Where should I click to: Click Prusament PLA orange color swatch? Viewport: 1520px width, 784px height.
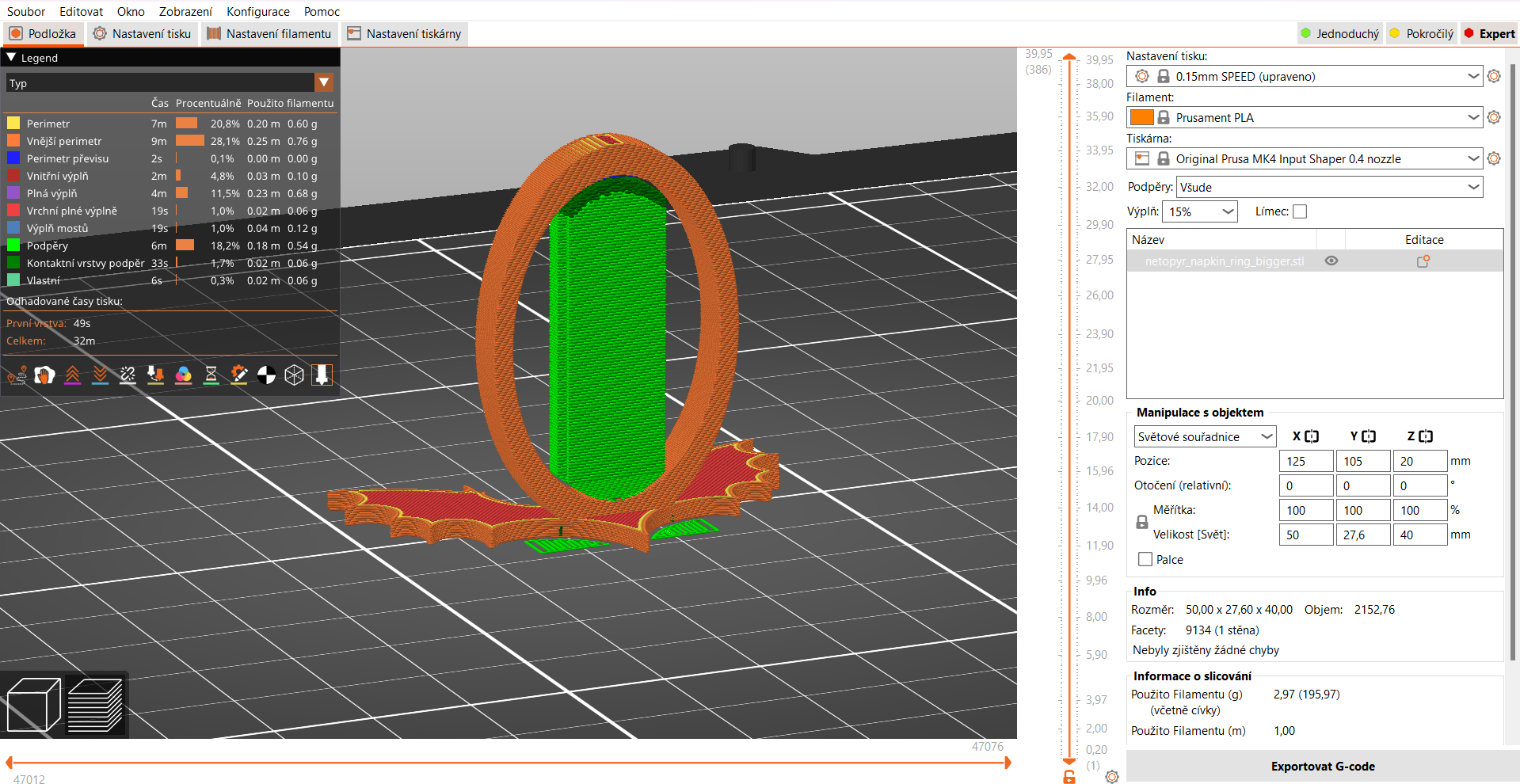pos(1141,117)
